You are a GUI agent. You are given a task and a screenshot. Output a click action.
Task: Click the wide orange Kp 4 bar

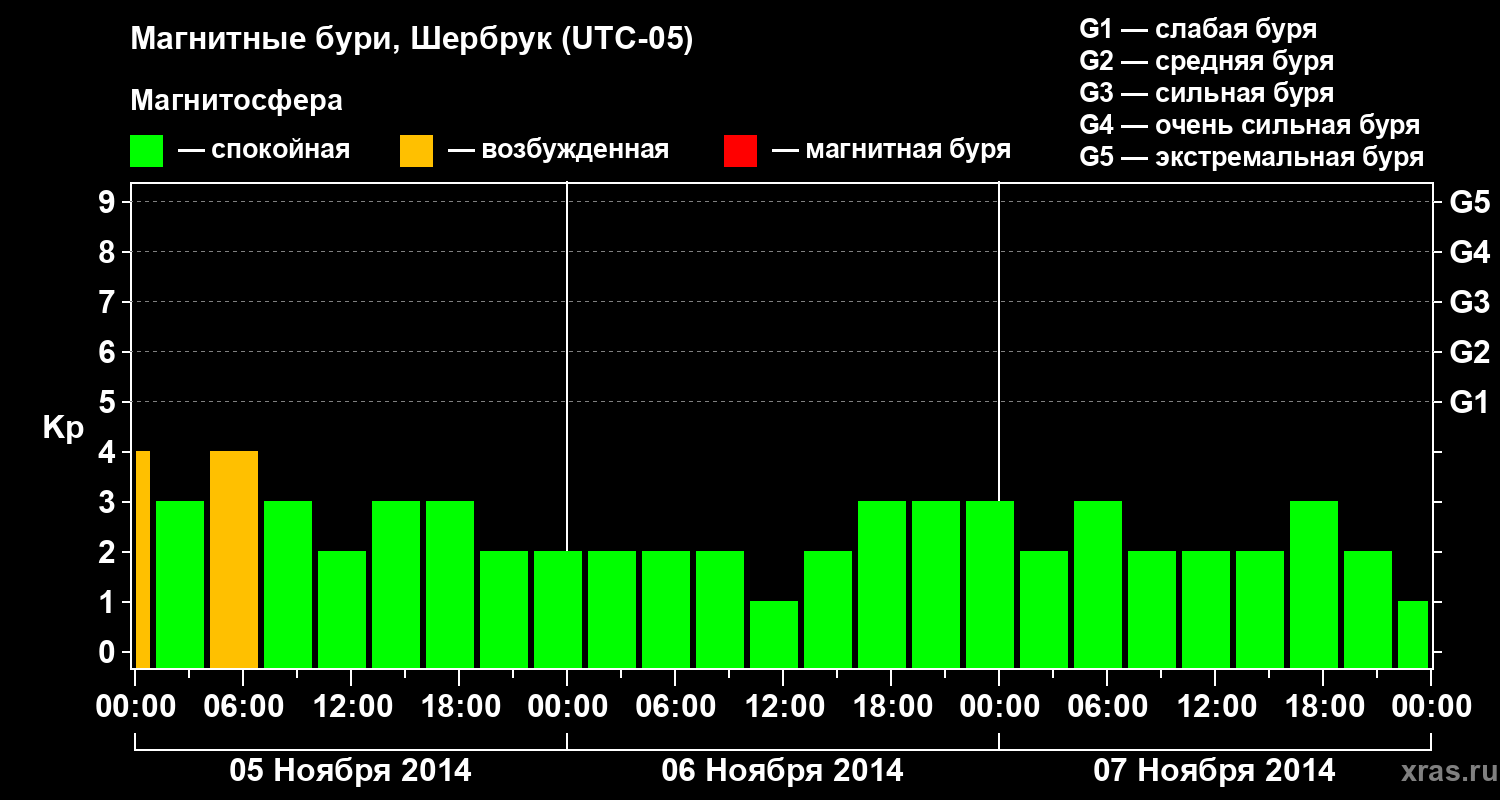point(234,560)
